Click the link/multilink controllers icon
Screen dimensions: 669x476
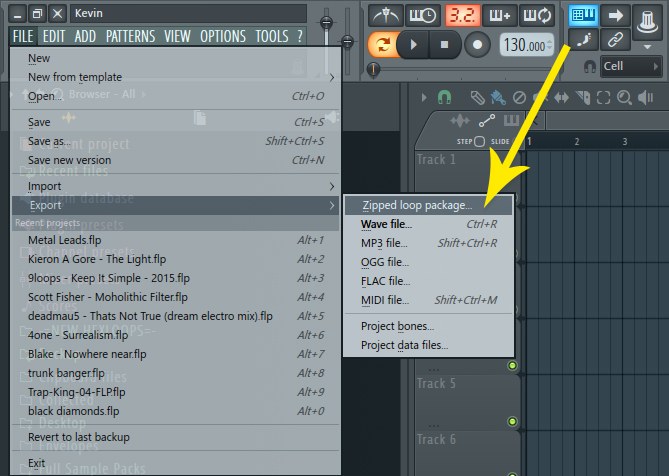pyautogui.click(x=617, y=39)
